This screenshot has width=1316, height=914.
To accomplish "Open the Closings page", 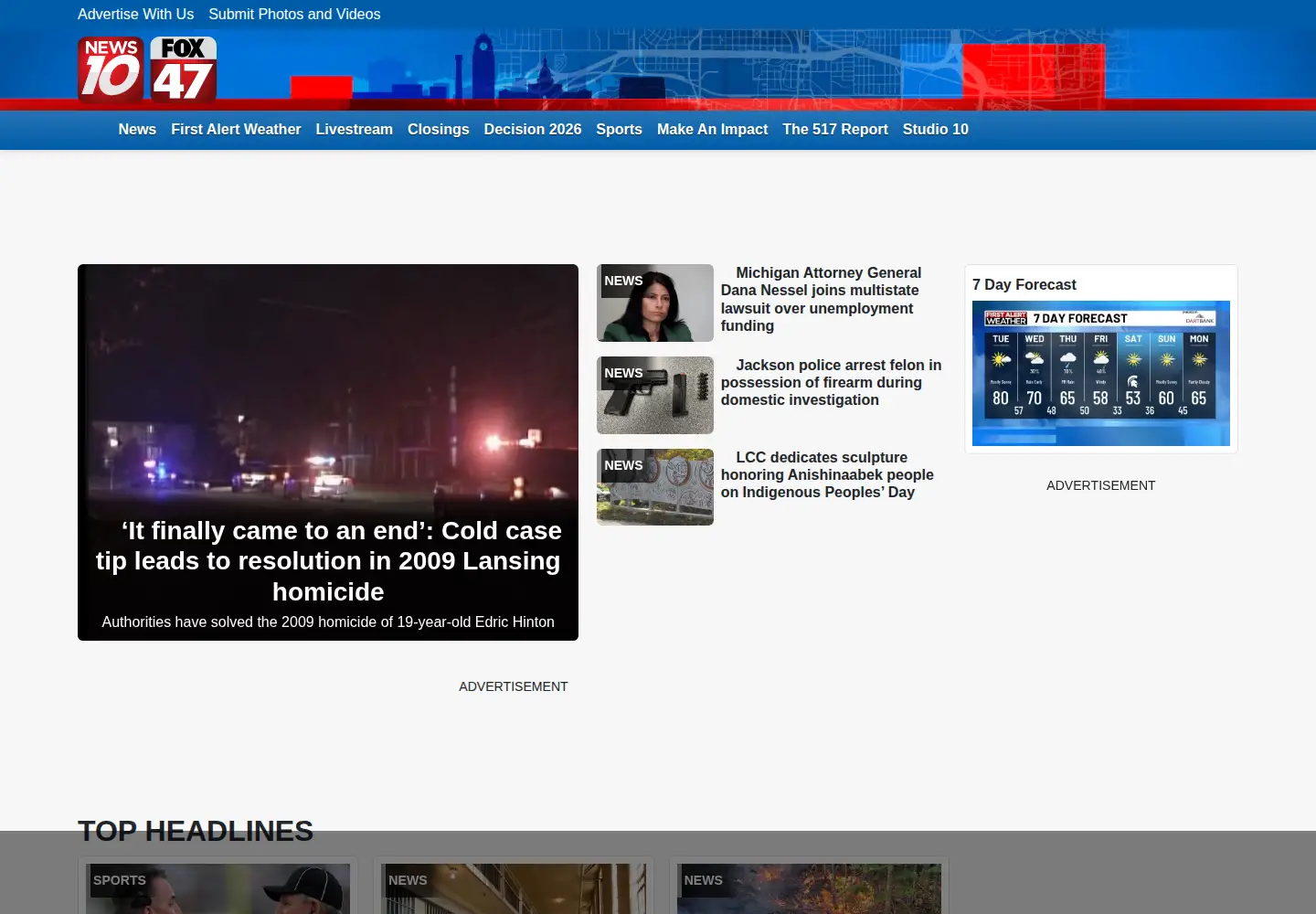I will [438, 130].
